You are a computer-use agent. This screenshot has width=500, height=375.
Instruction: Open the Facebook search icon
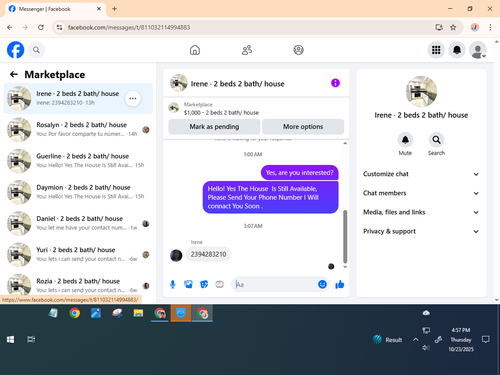pyautogui.click(x=36, y=50)
